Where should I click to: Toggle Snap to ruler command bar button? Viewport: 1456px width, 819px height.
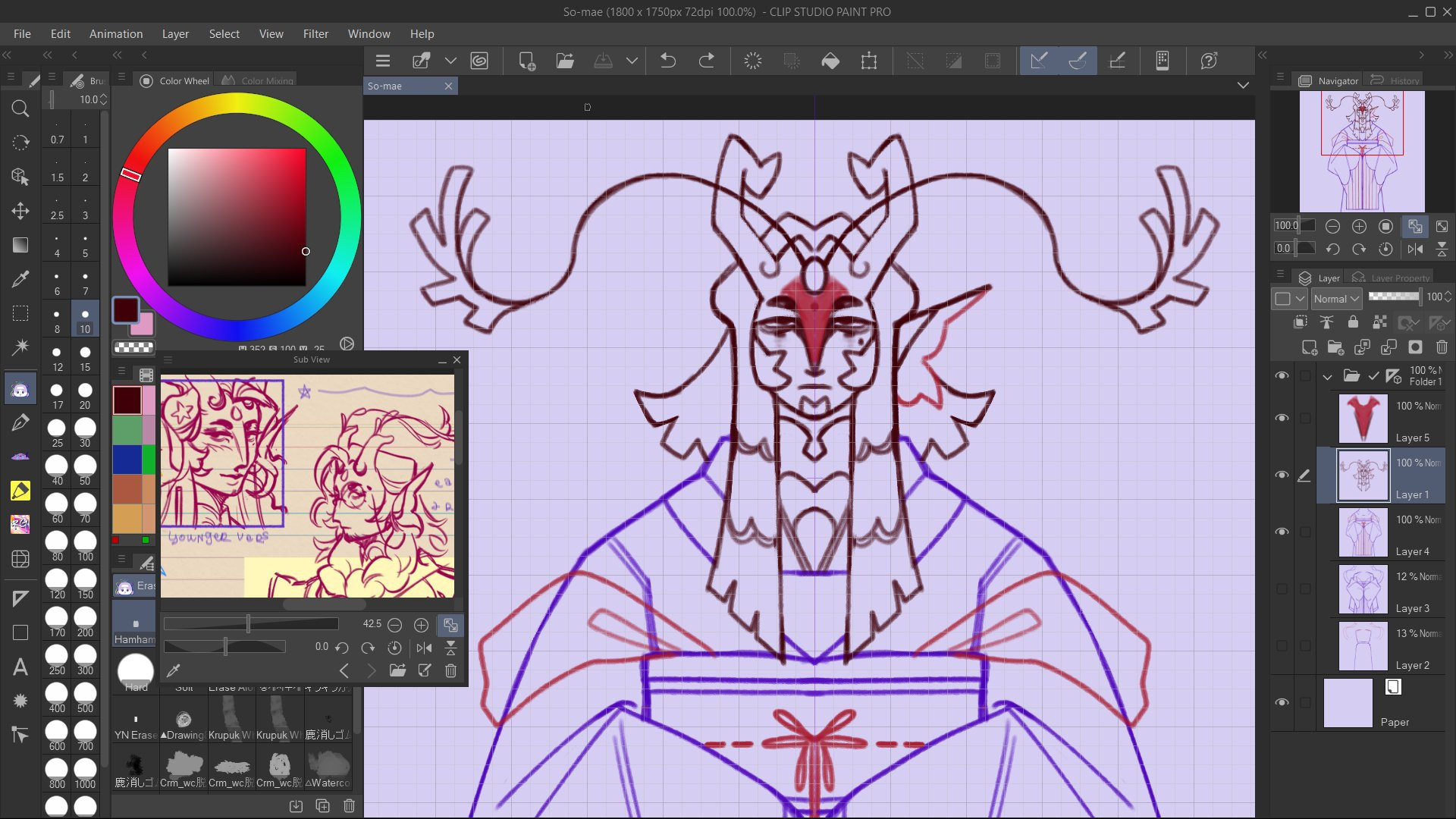tap(1039, 61)
